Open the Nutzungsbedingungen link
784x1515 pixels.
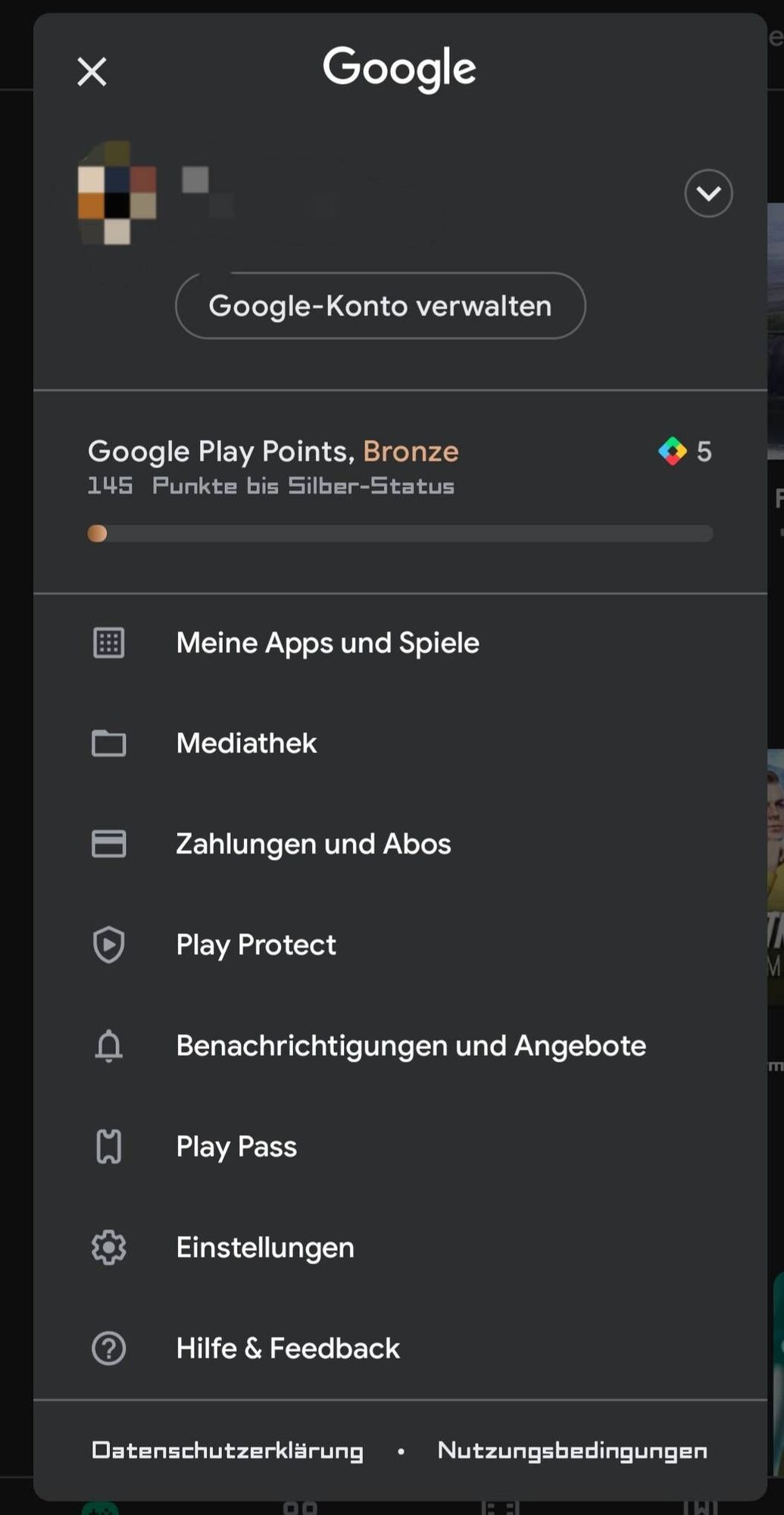pyautogui.click(x=573, y=1451)
